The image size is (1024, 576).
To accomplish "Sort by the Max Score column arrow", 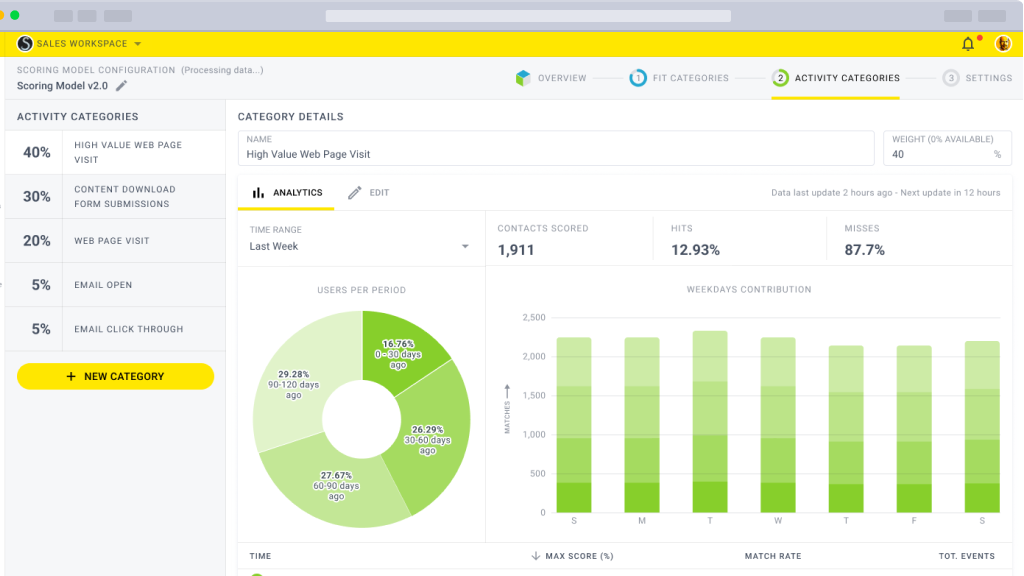I will (x=536, y=556).
